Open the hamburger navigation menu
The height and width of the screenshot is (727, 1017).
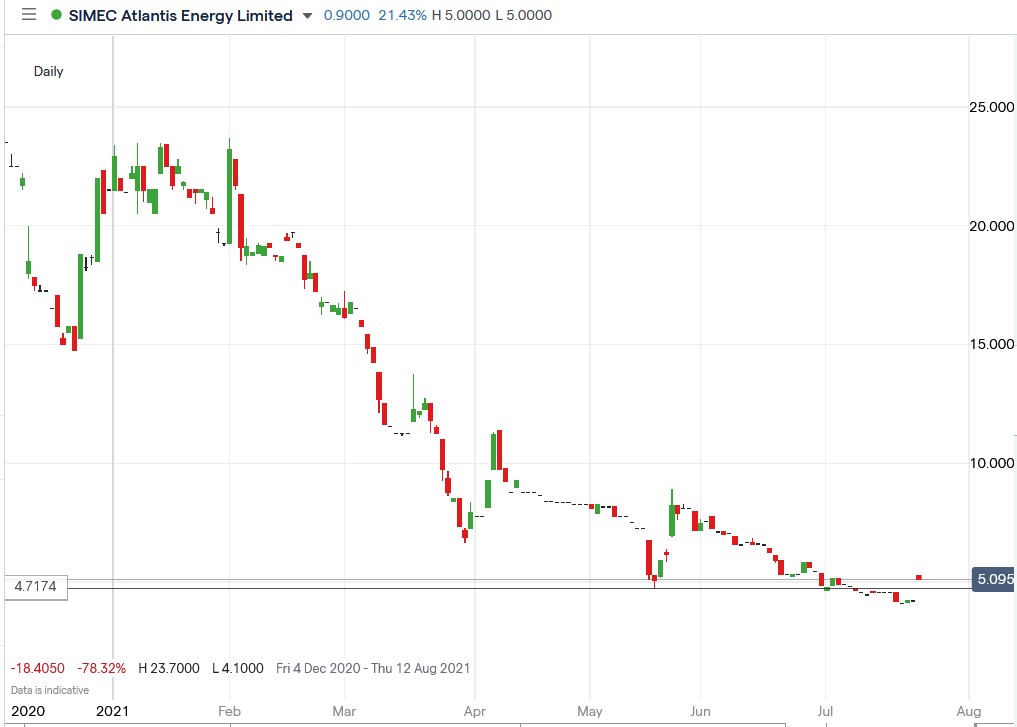pos(28,15)
